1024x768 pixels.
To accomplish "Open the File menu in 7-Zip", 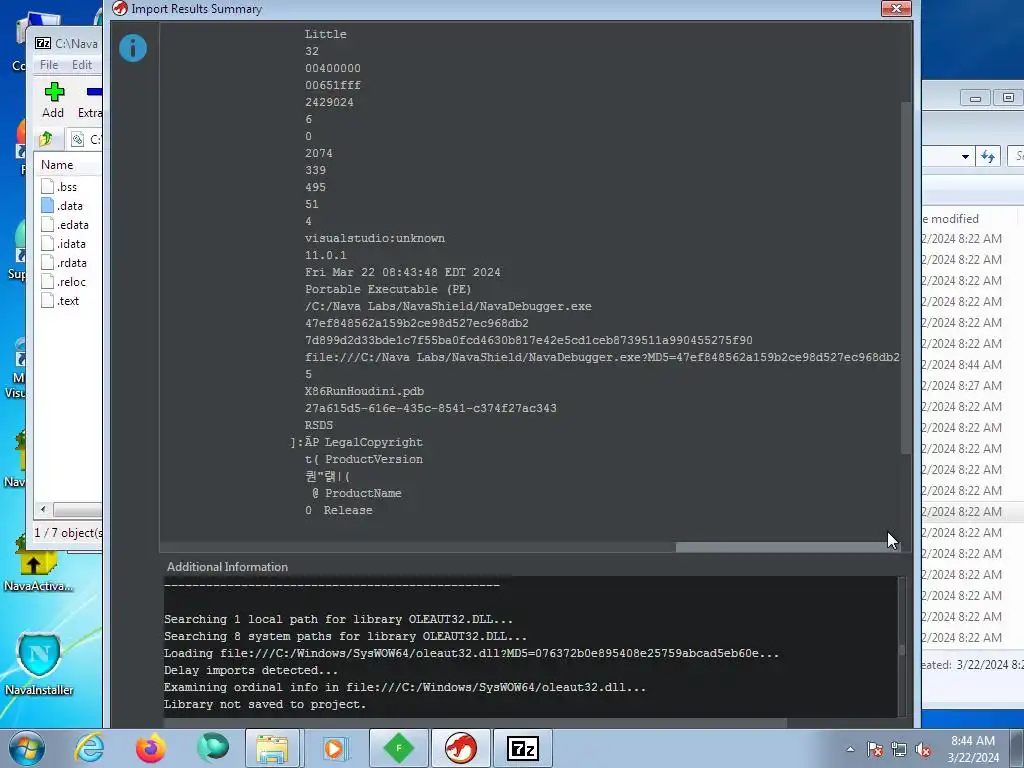I will coord(48,65).
